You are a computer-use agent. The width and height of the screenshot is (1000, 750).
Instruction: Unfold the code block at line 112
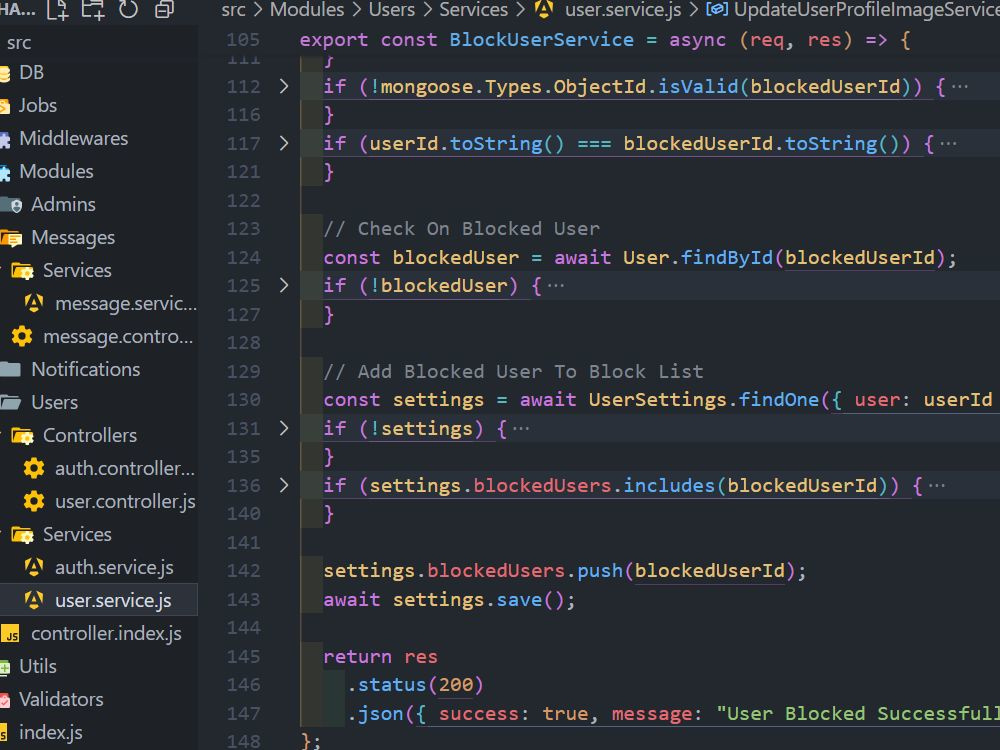284,86
